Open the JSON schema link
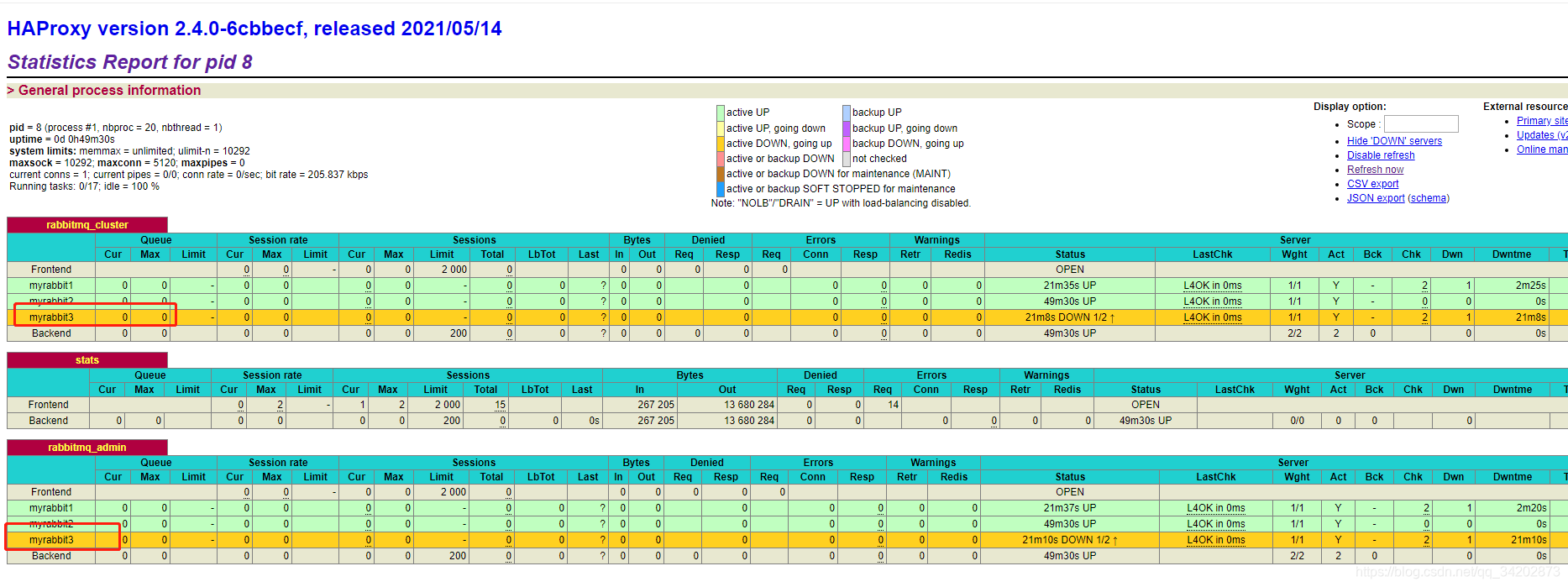Screen dimensions: 1568x587 point(1428,198)
